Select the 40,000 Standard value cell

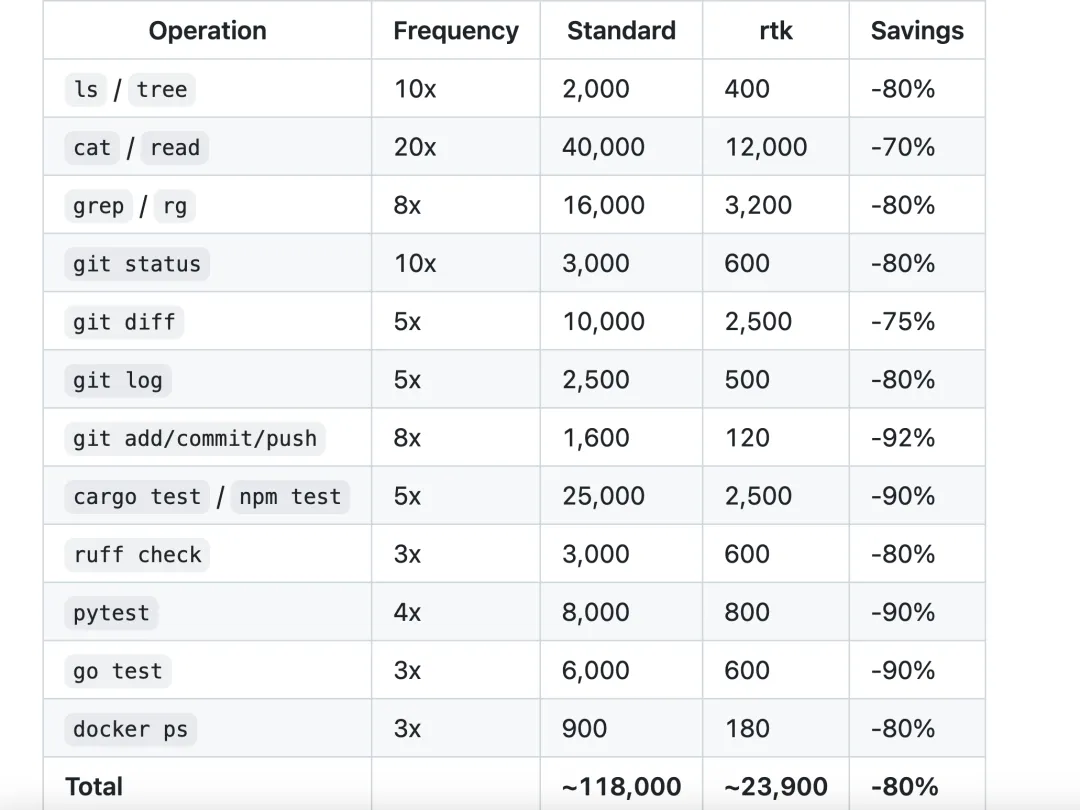point(603,148)
